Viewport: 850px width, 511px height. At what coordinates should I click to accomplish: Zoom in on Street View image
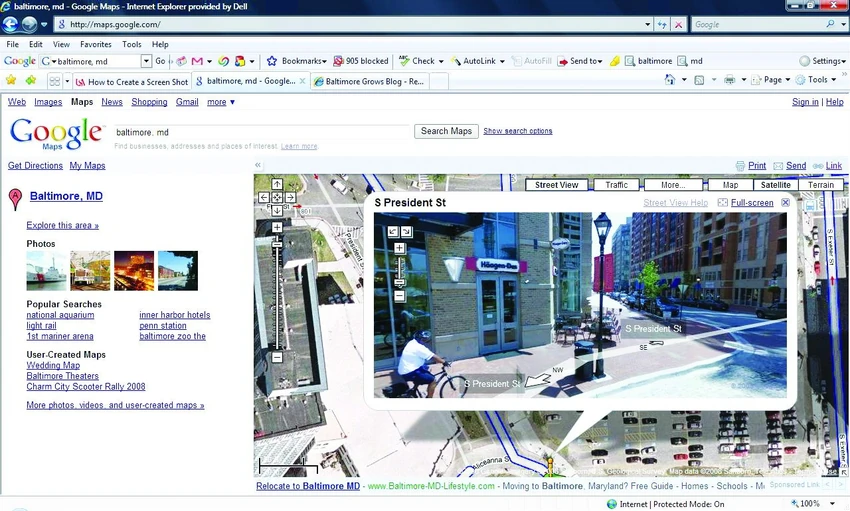pyautogui.click(x=400, y=248)
